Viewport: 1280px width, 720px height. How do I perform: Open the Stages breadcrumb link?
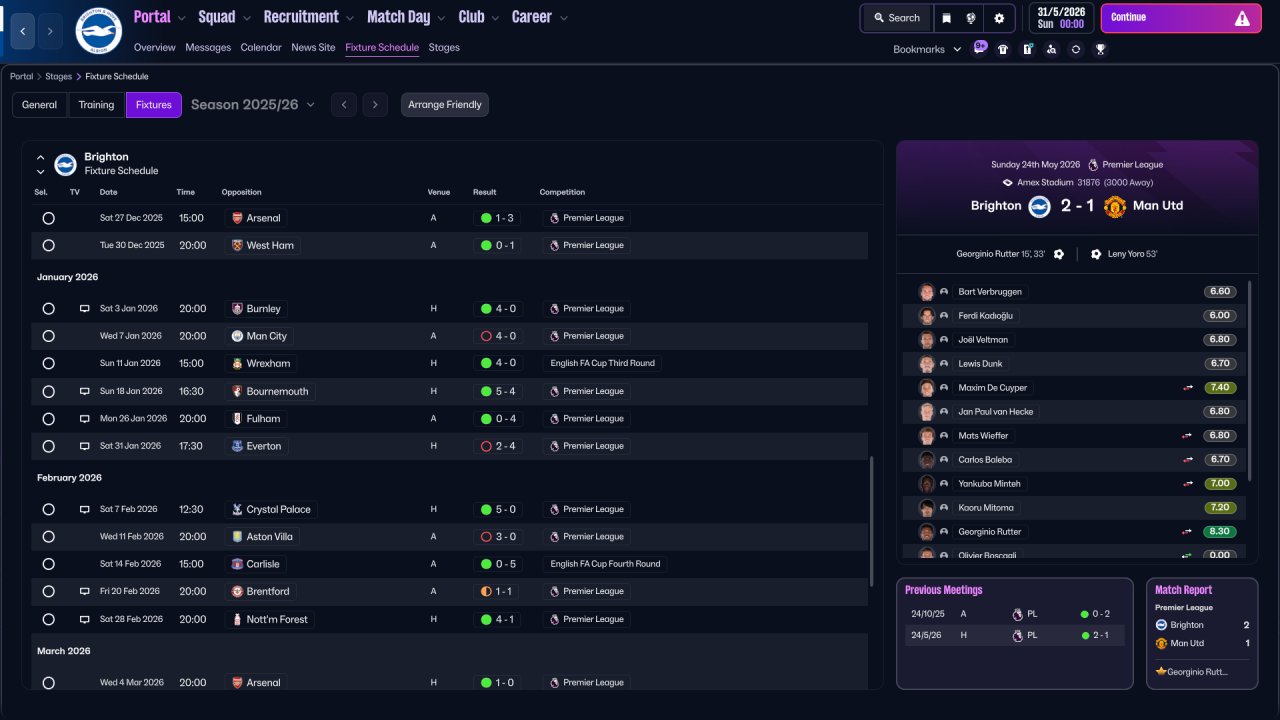[59, 76]
